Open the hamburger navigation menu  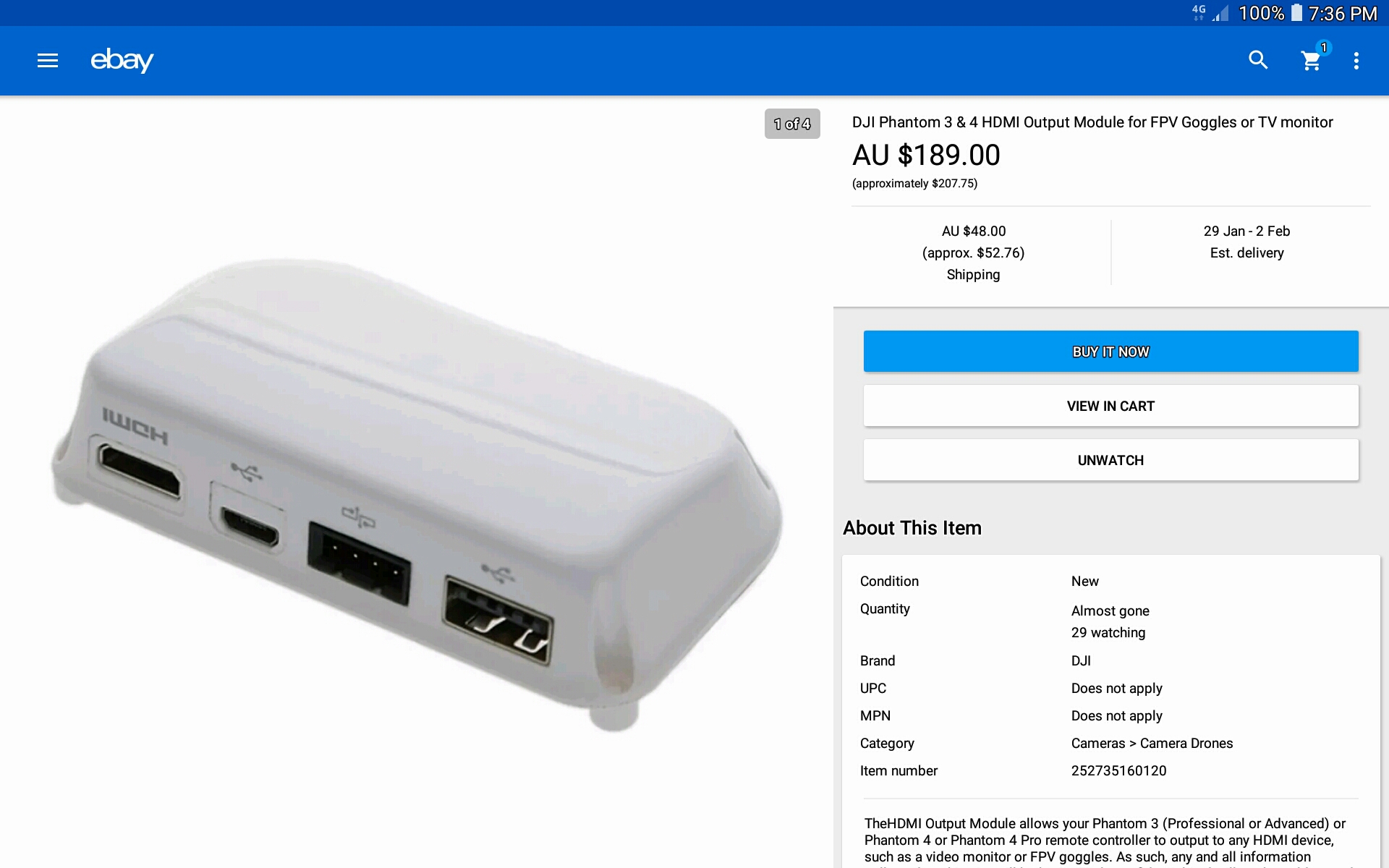click(48, 61)
